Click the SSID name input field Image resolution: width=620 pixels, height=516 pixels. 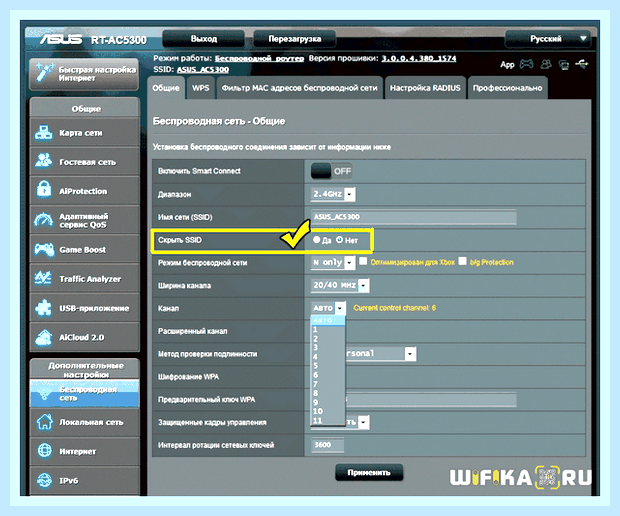(414, 217)
